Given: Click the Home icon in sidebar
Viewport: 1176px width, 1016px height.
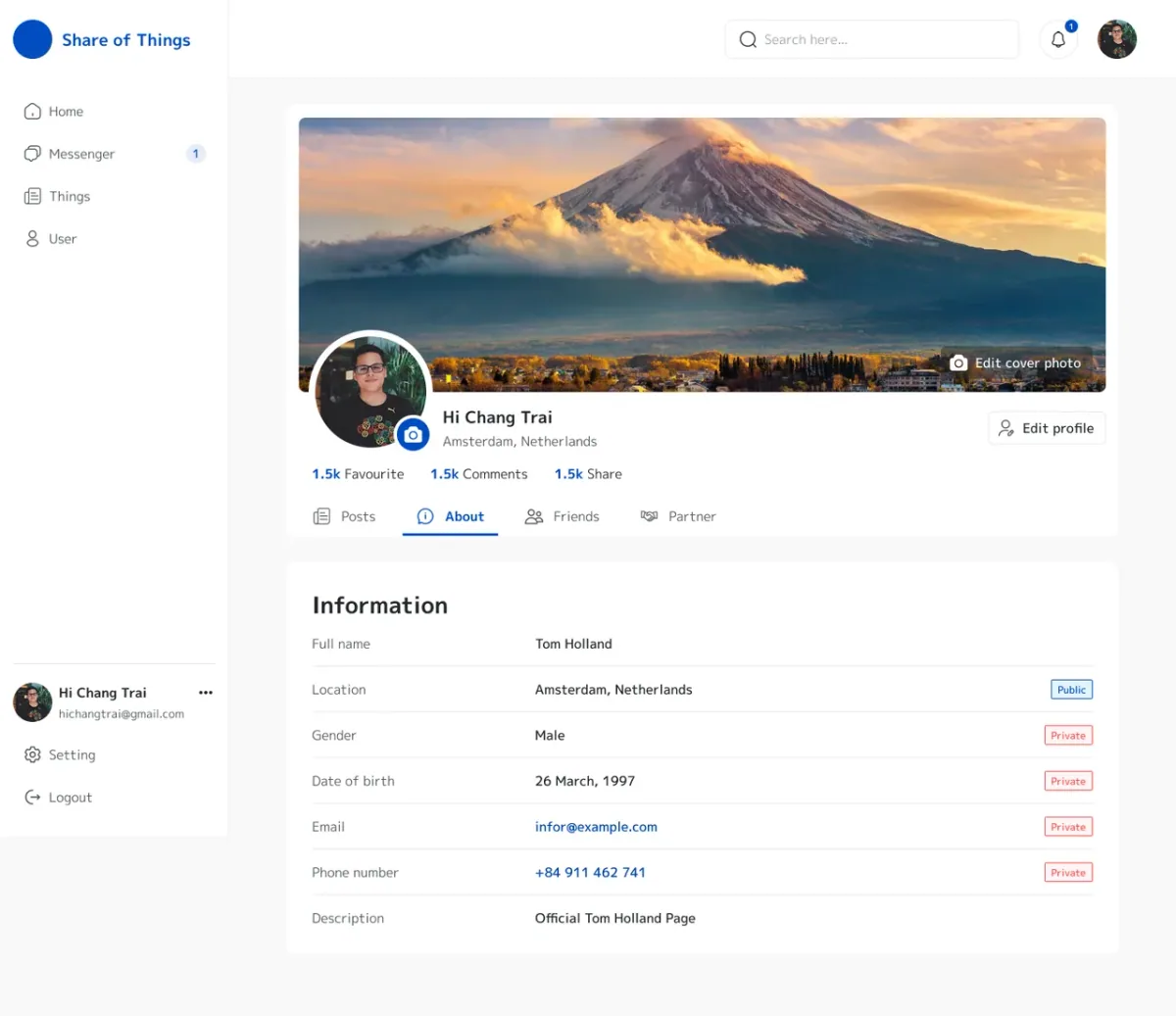Looking at the screenshot, I should (x=32, y=112).
